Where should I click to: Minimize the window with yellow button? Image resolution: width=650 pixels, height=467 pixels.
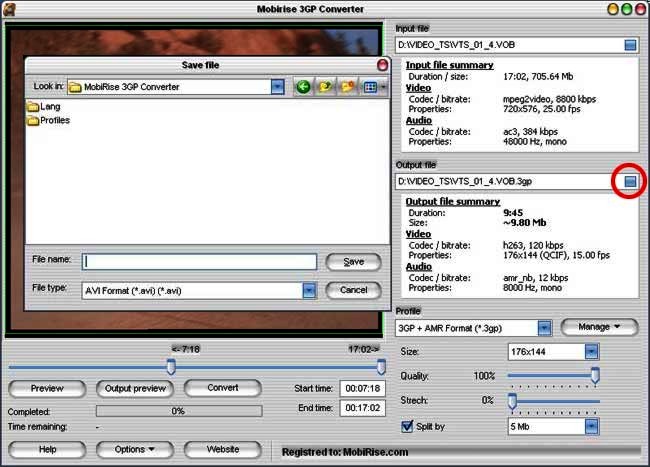click(613, 9)
